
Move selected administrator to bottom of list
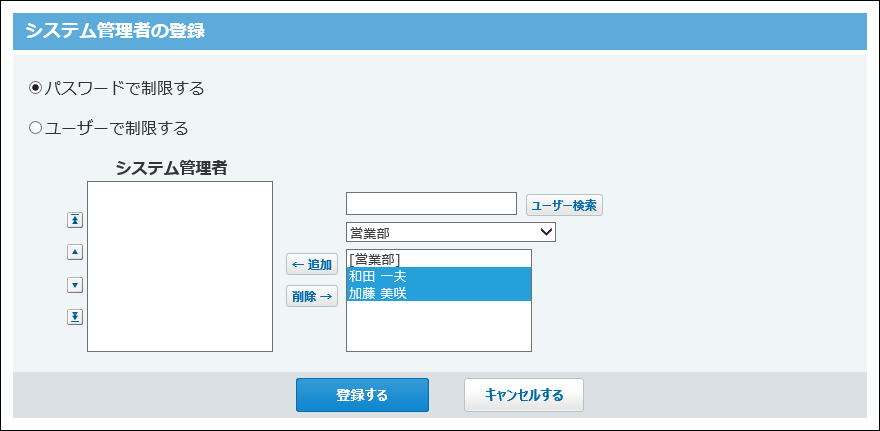(x=75, y=318)
